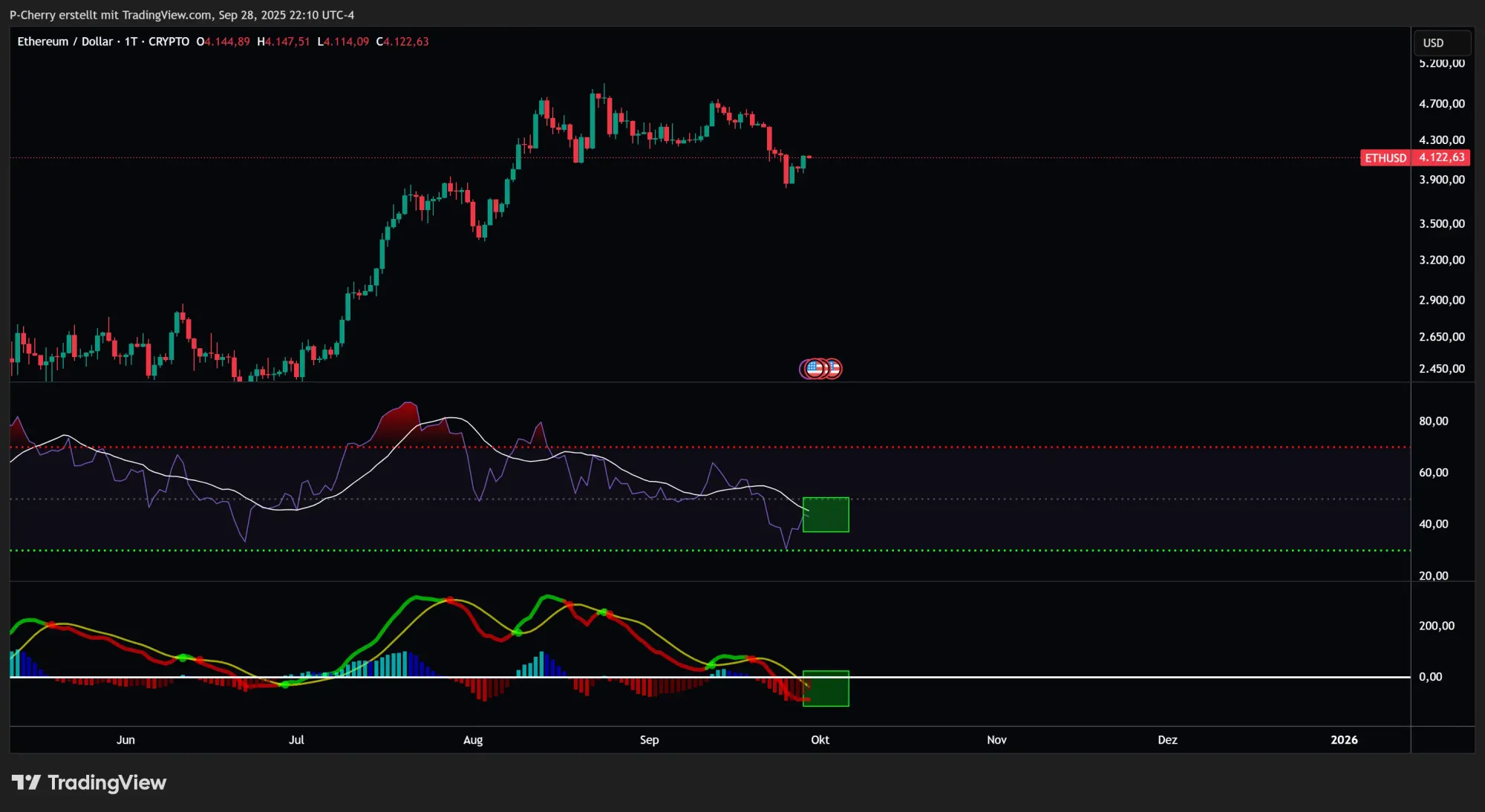1485x812 pixels.
Task: Click the Jun label on time axis
Action: [x=125, y=740]
